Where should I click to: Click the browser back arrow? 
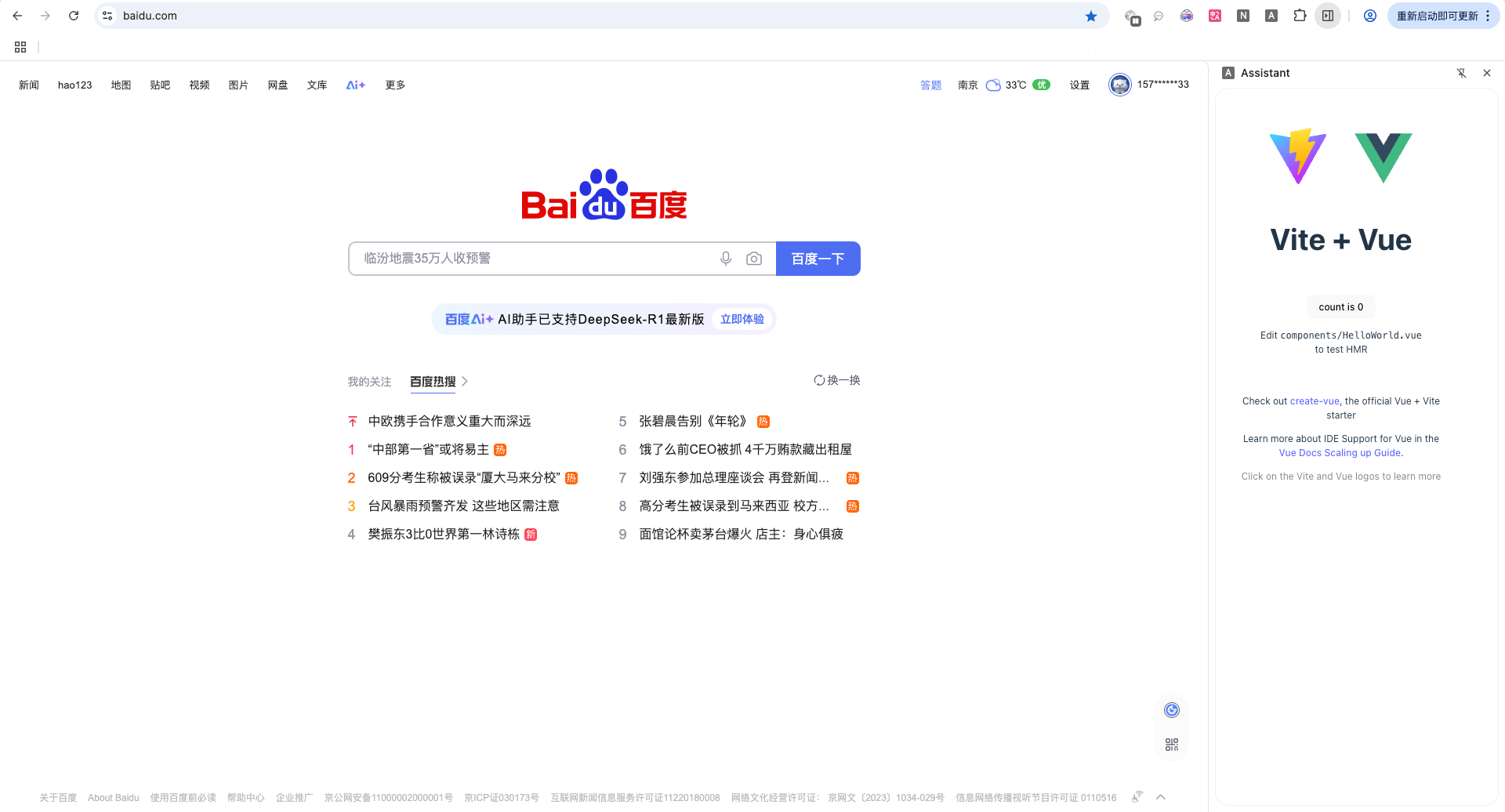click(17, 16)
